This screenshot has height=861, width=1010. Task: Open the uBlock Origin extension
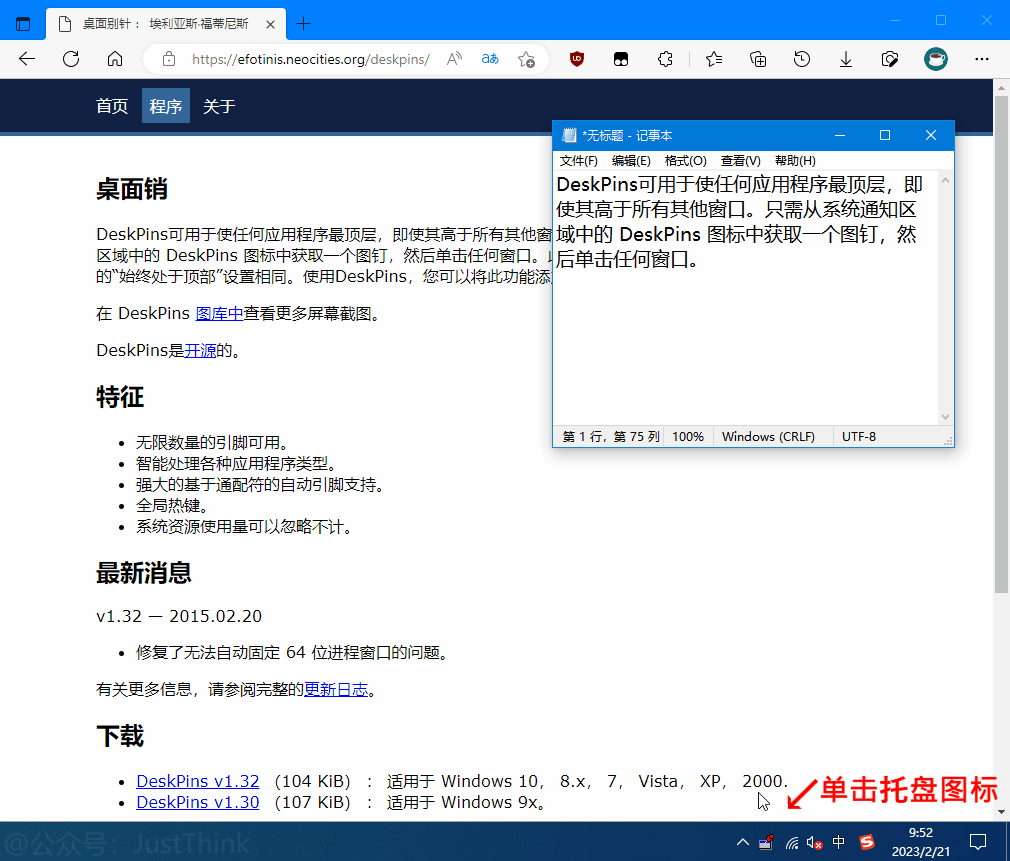(x=577, y=59)
